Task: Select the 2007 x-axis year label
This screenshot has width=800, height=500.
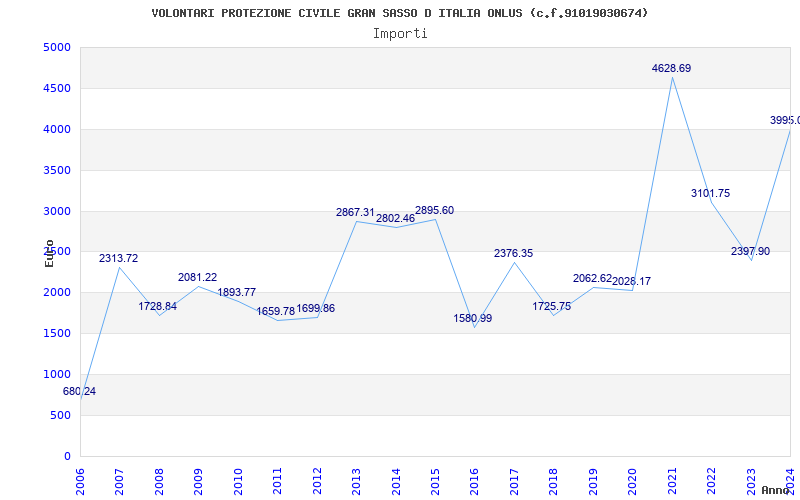Action: coord(119,482)
